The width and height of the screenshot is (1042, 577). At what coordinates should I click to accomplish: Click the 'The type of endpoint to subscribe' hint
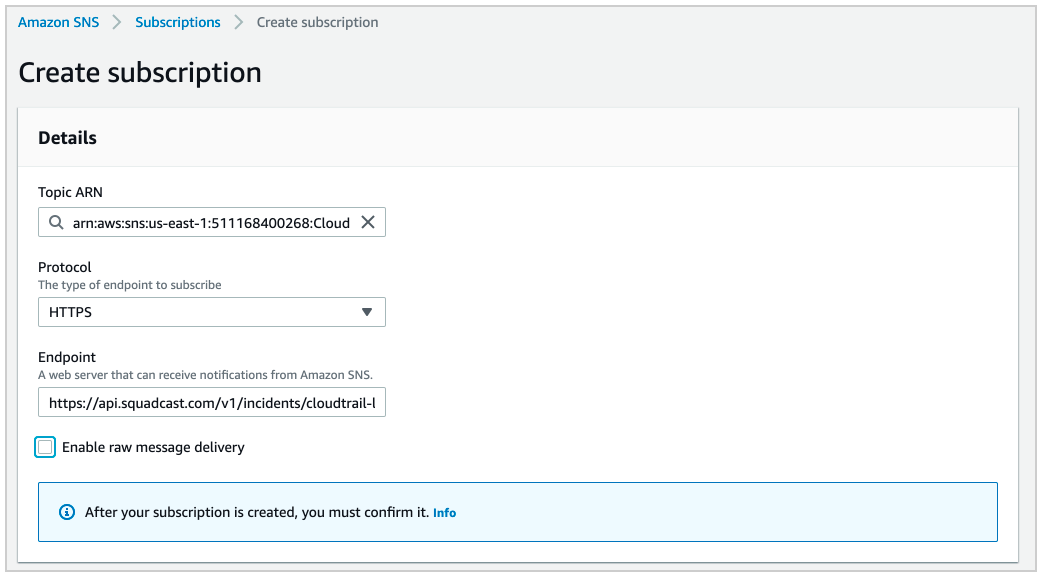(130, 285)
